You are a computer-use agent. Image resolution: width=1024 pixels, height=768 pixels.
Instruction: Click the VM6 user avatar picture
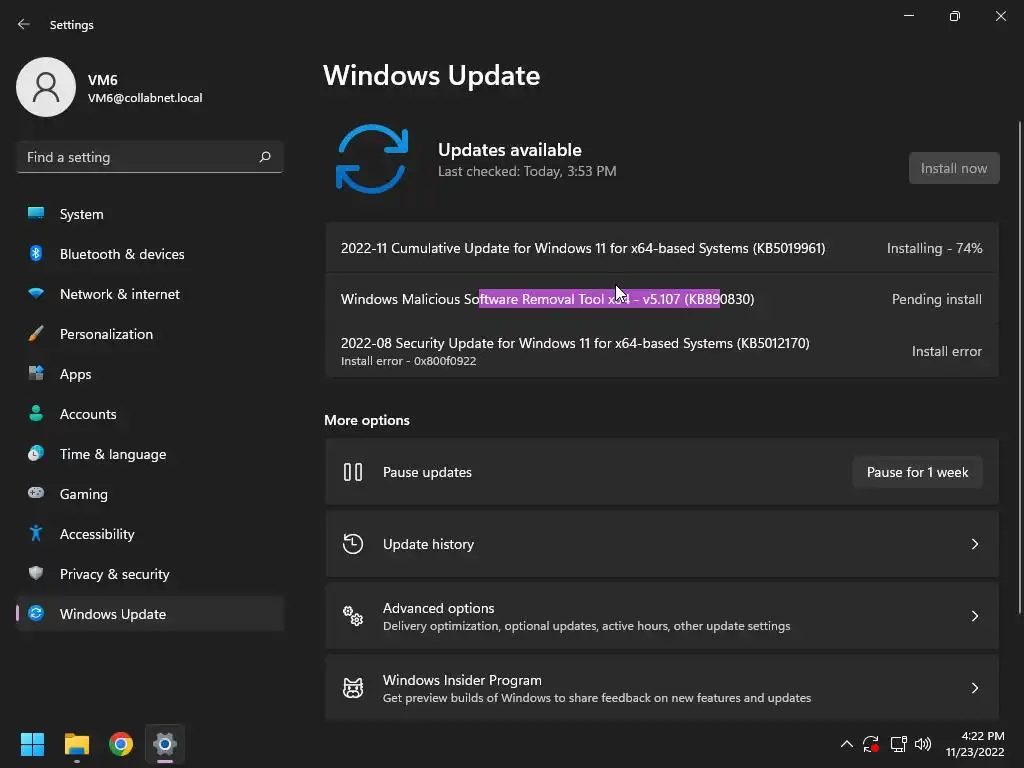pyautogui.click(x=46, y=87)
